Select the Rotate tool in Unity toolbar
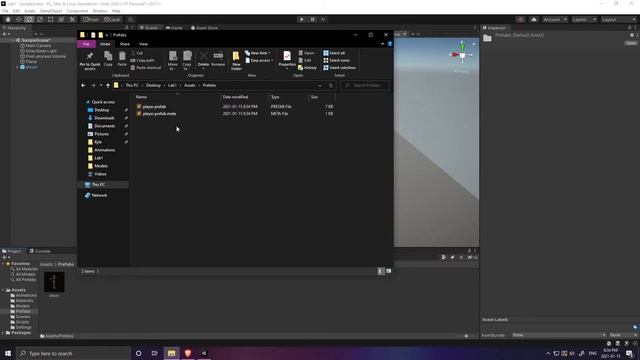This screenshot has height=360, width=640. [29, 20]
